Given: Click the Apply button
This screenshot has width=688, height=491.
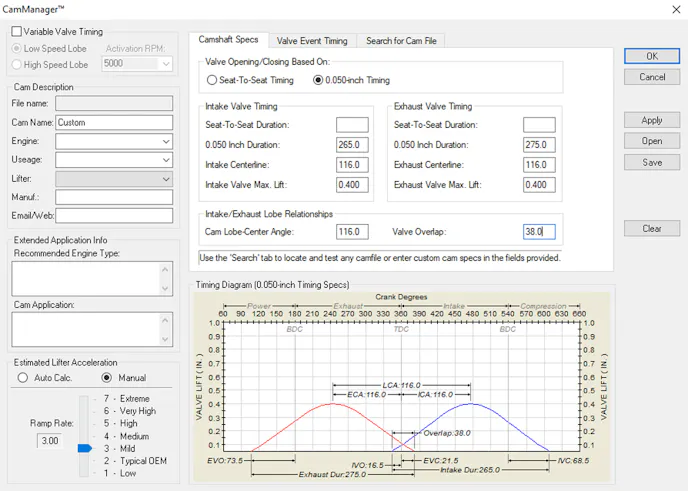Looking at the screenshot, I should 652,120.
